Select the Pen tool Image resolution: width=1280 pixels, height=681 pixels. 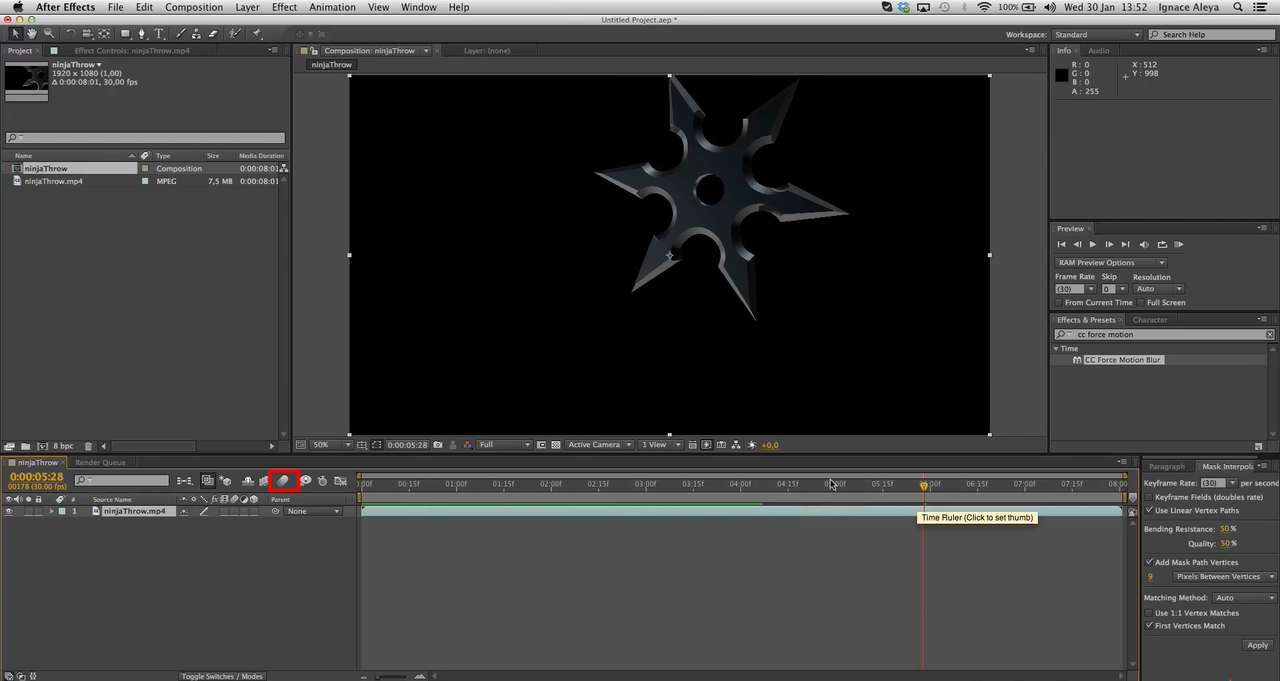pyautogui.click(x=142, y=34)
